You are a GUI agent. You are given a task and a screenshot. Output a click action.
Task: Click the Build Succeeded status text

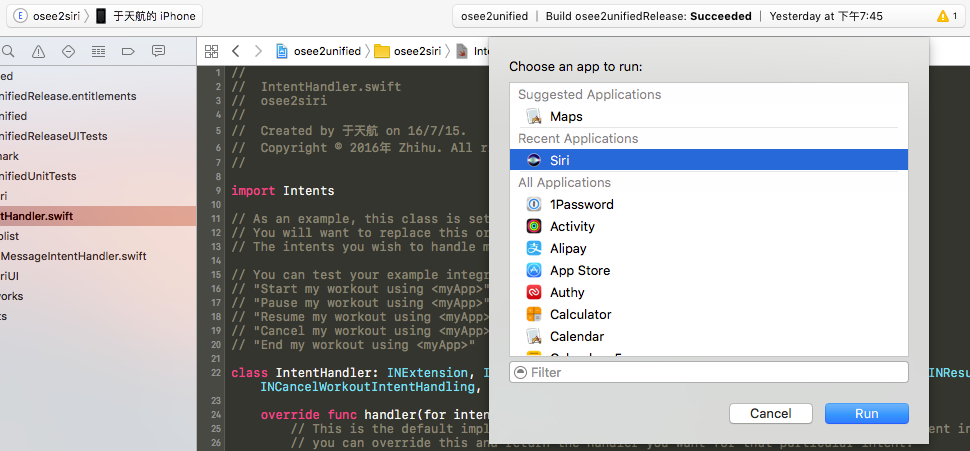pos(648,16)
